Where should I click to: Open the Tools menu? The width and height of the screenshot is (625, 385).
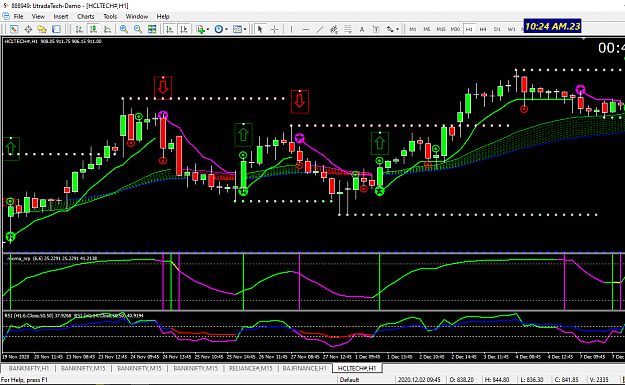pos(110,16)
